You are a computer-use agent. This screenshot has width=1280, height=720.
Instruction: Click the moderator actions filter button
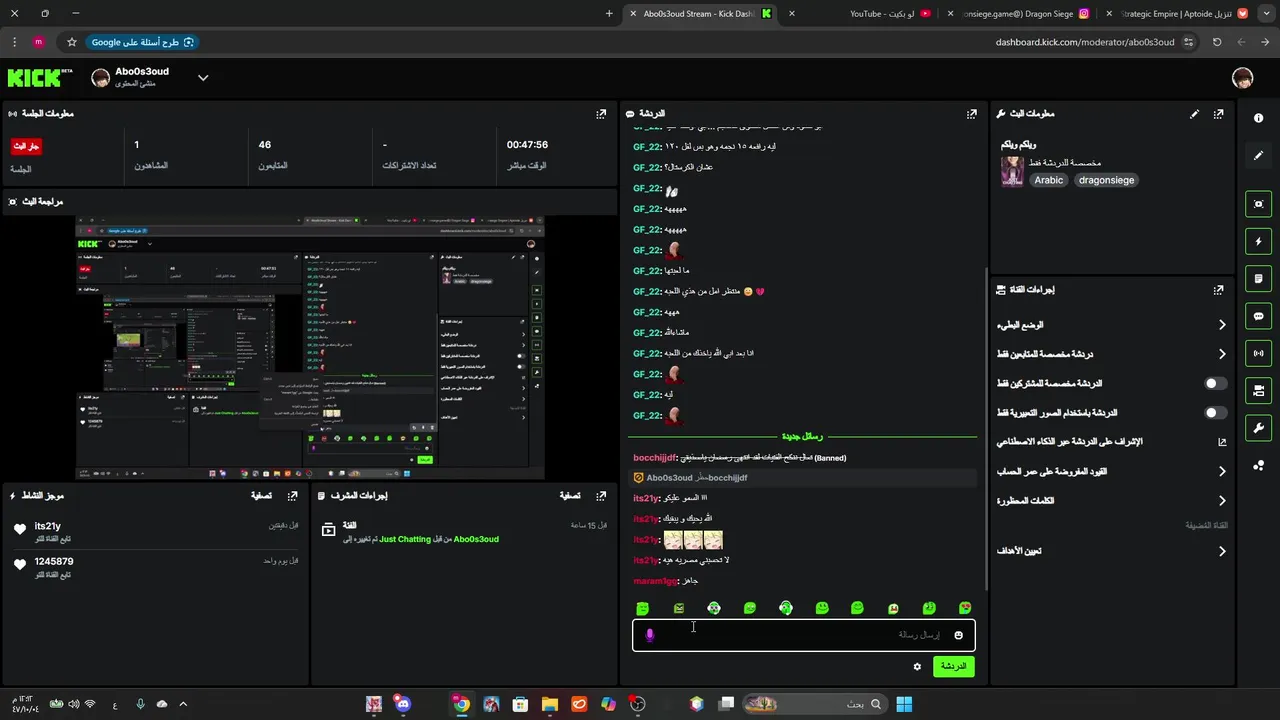(569, 496)
